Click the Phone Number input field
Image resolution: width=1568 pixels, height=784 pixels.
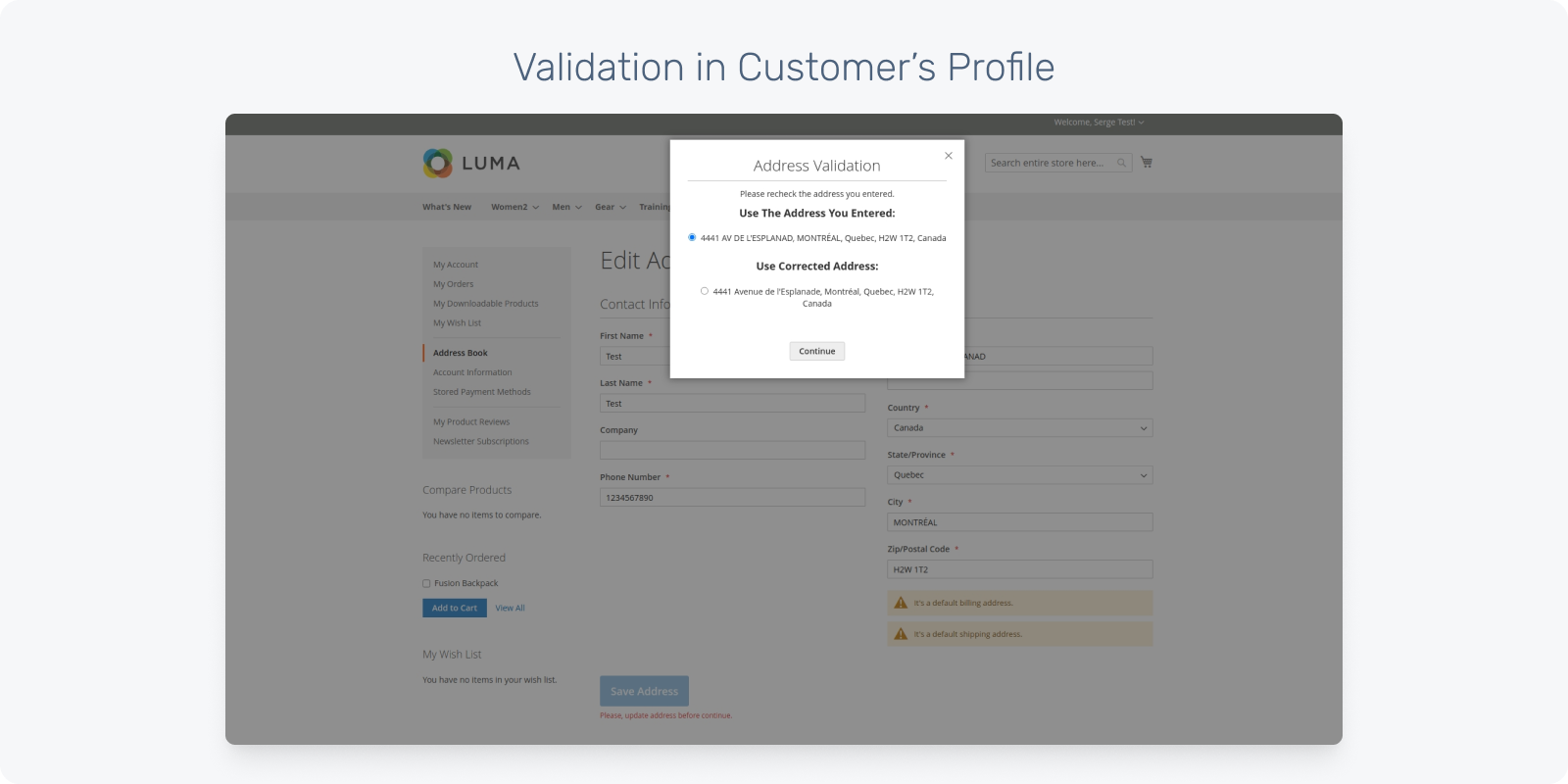coord(732,498)
